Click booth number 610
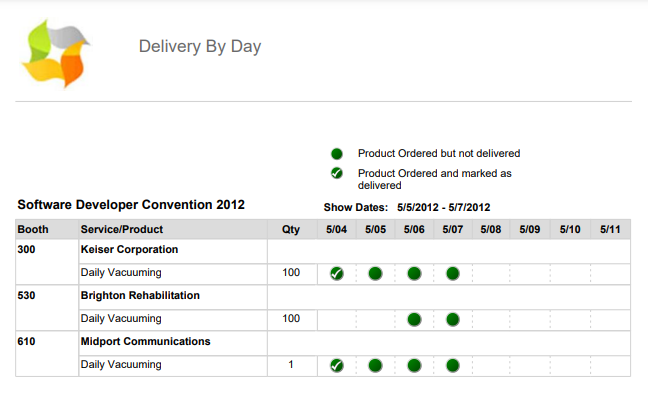 click(27, 341)
